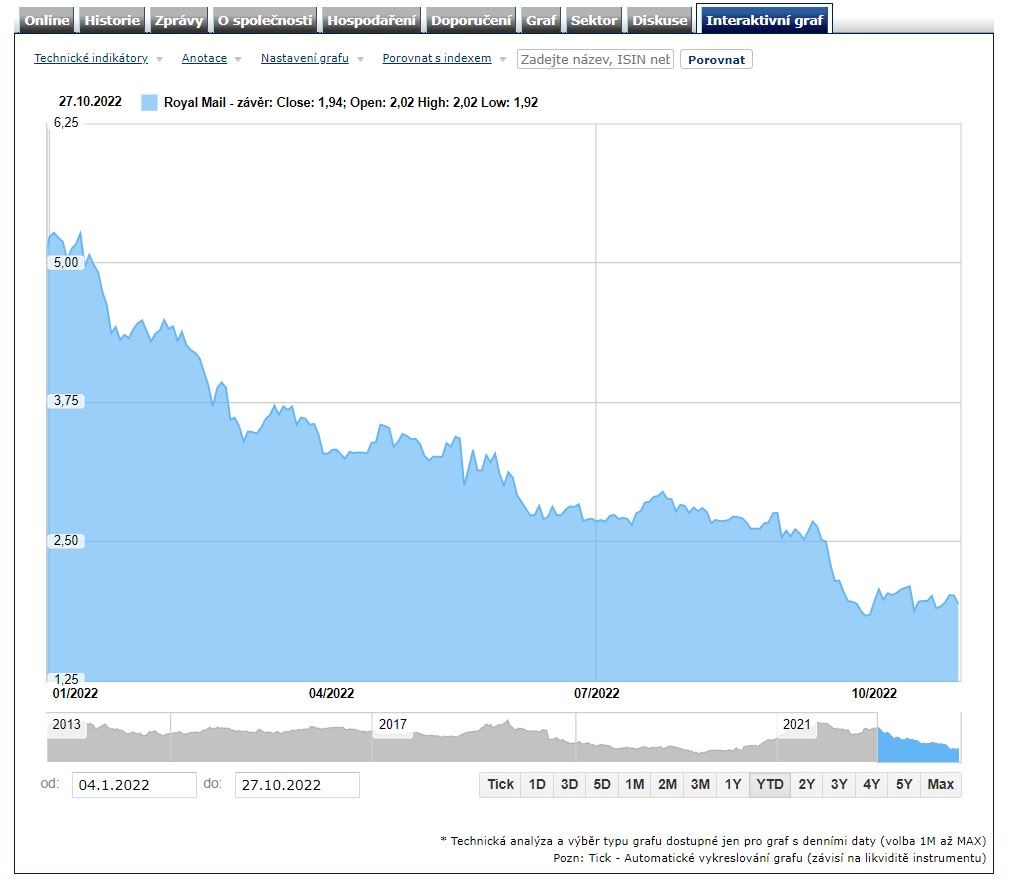Click the name or ISIN search field
The image size is (1018, 887).
pyautogui.click(x=596, y=59)
